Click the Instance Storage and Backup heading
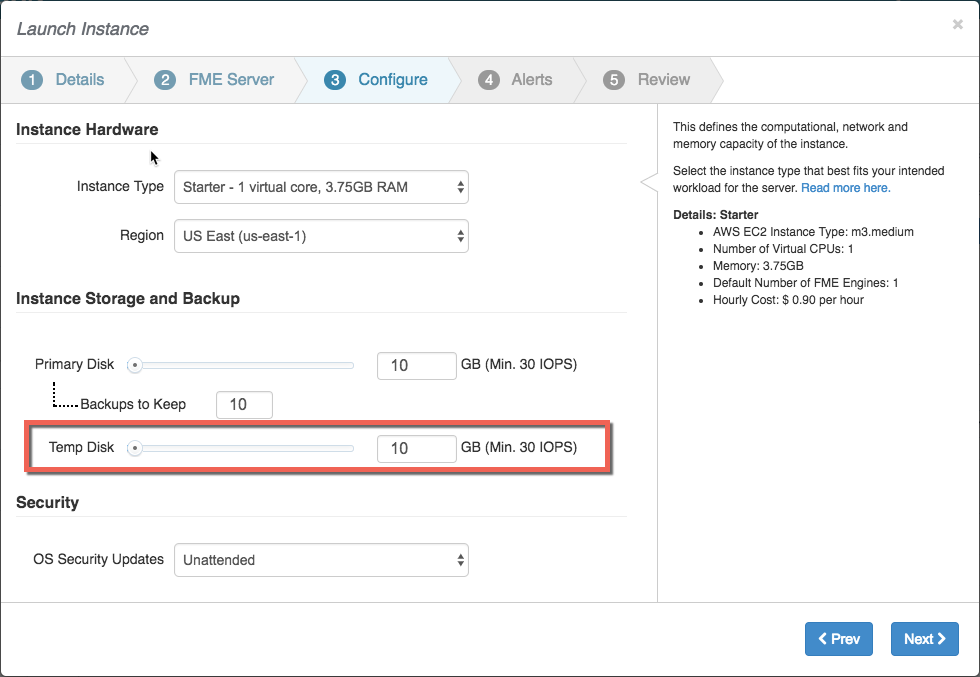Image resolution: width=980 pixels, height=677 pixels. [x=128, y=298]
